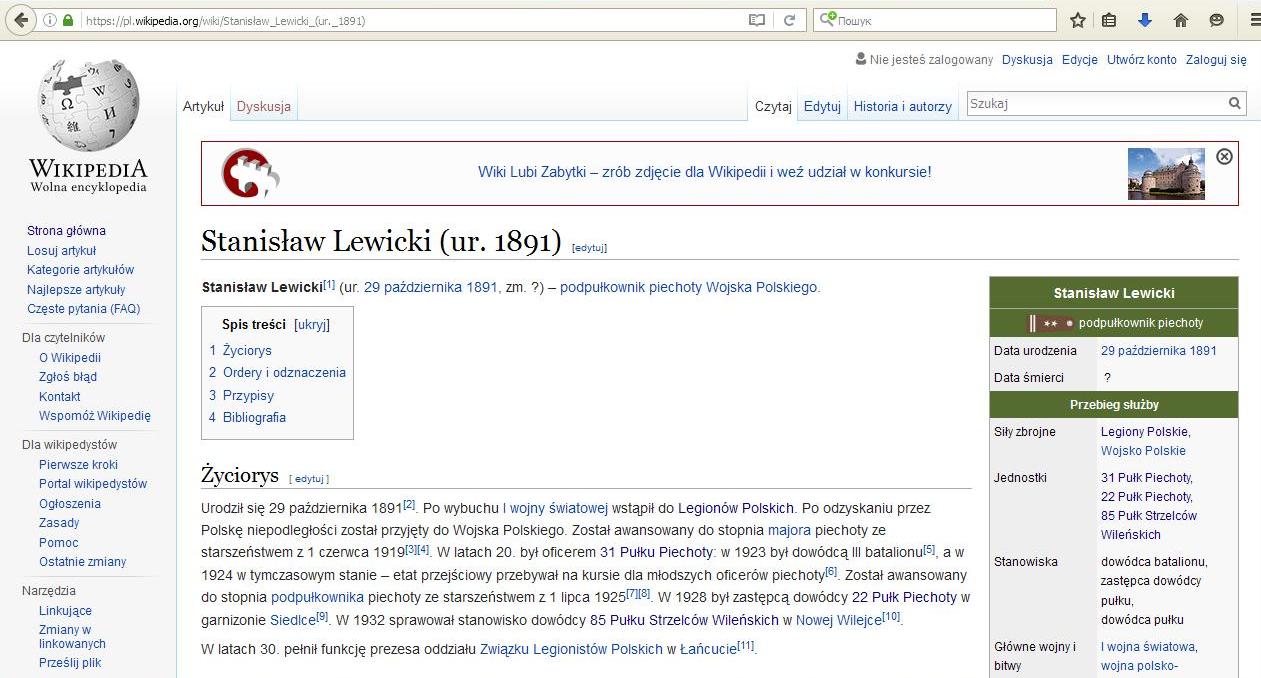Click Losuj artykuł in sidebar
This screenshot has width=1261, height=678.
tap(62, 250)
